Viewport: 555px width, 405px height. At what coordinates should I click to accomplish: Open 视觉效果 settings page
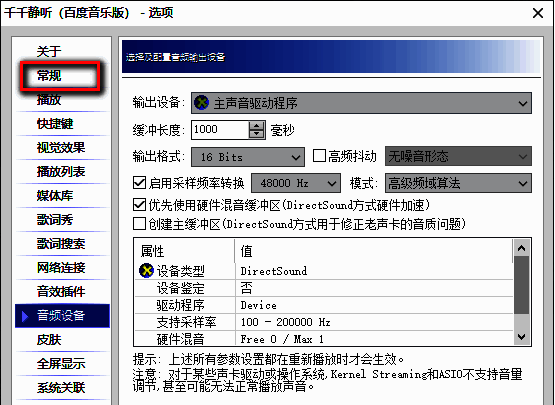[x=61, y=148]
